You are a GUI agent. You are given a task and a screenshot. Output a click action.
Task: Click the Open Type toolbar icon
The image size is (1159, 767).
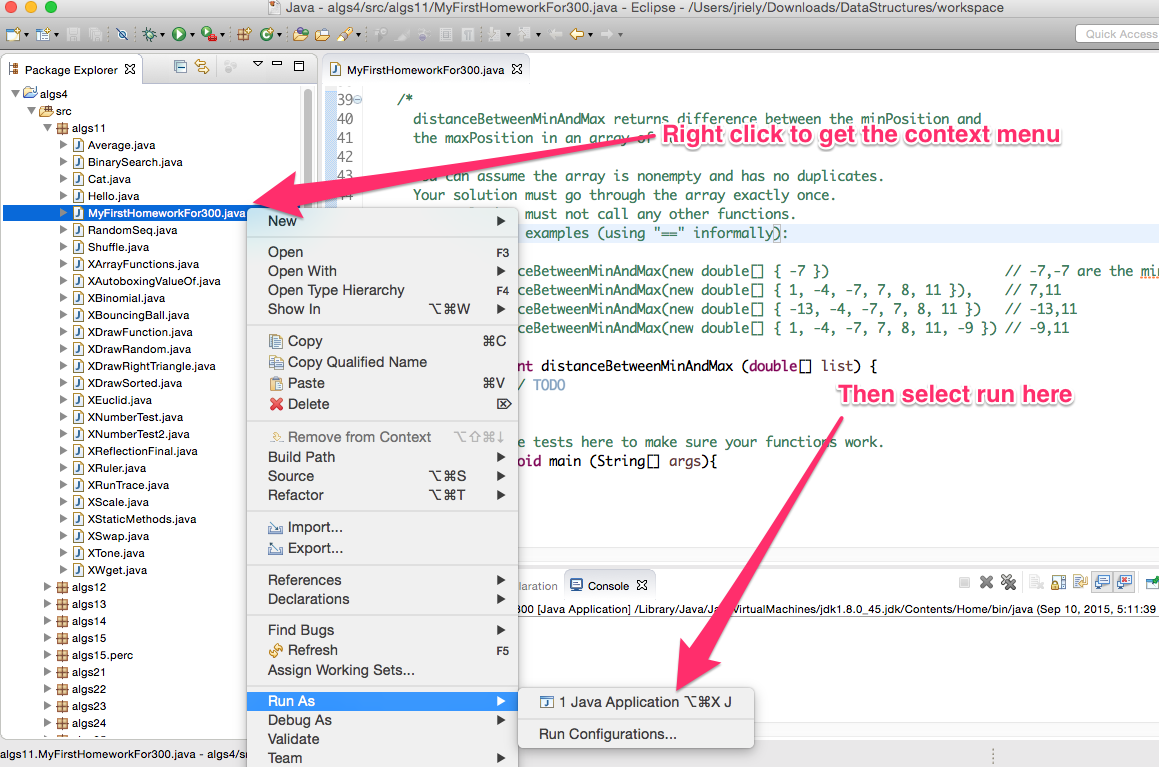(x=300, y=34)
